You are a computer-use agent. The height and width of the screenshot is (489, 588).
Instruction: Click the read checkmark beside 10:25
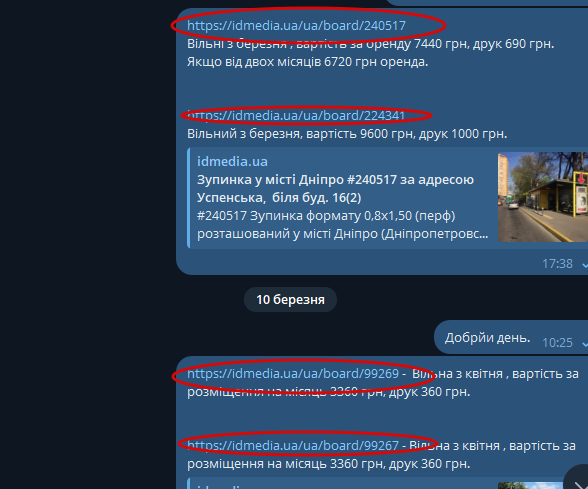(x=585, y=344)
